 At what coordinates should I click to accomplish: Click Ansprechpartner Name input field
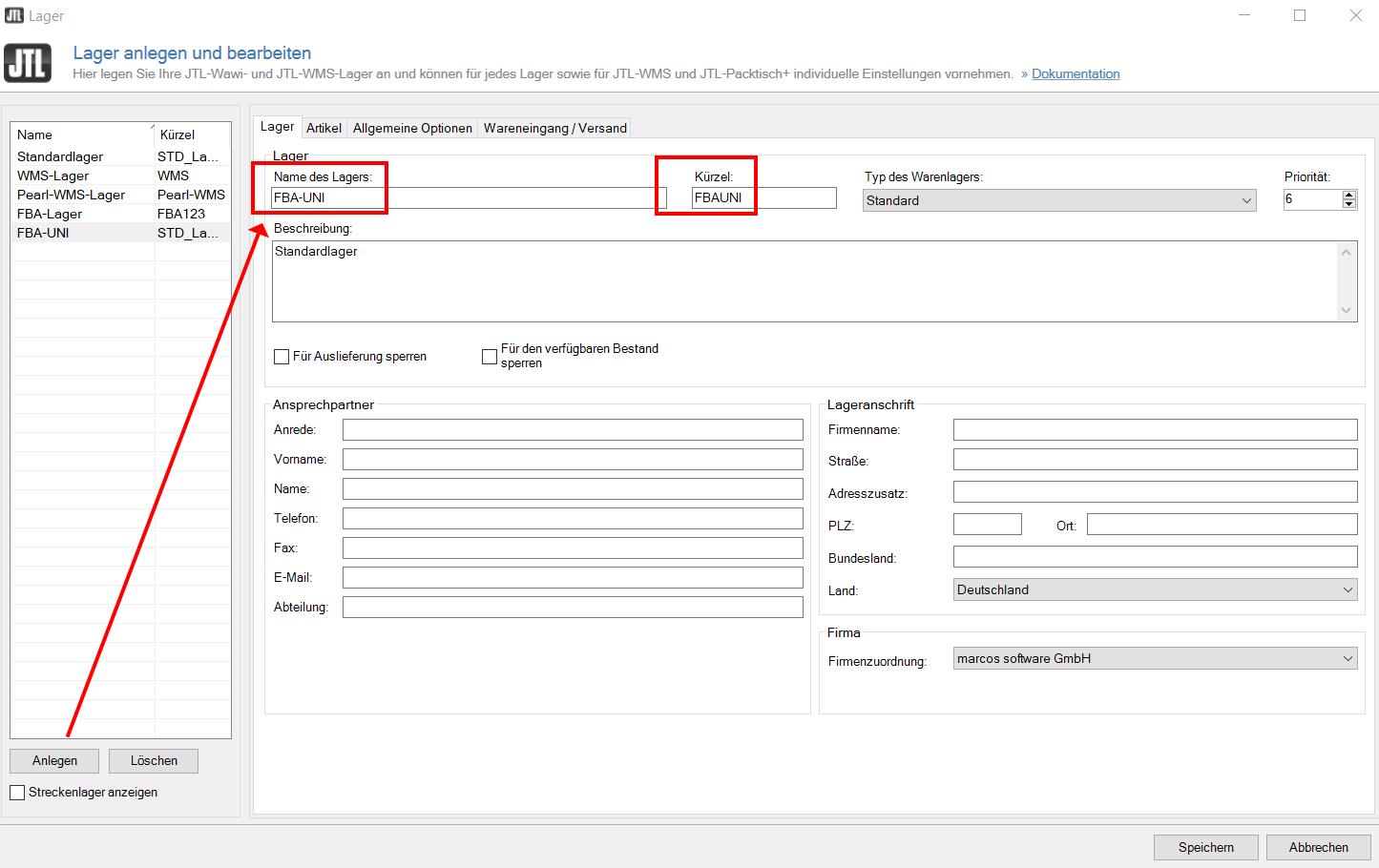[x=573, y=488]
